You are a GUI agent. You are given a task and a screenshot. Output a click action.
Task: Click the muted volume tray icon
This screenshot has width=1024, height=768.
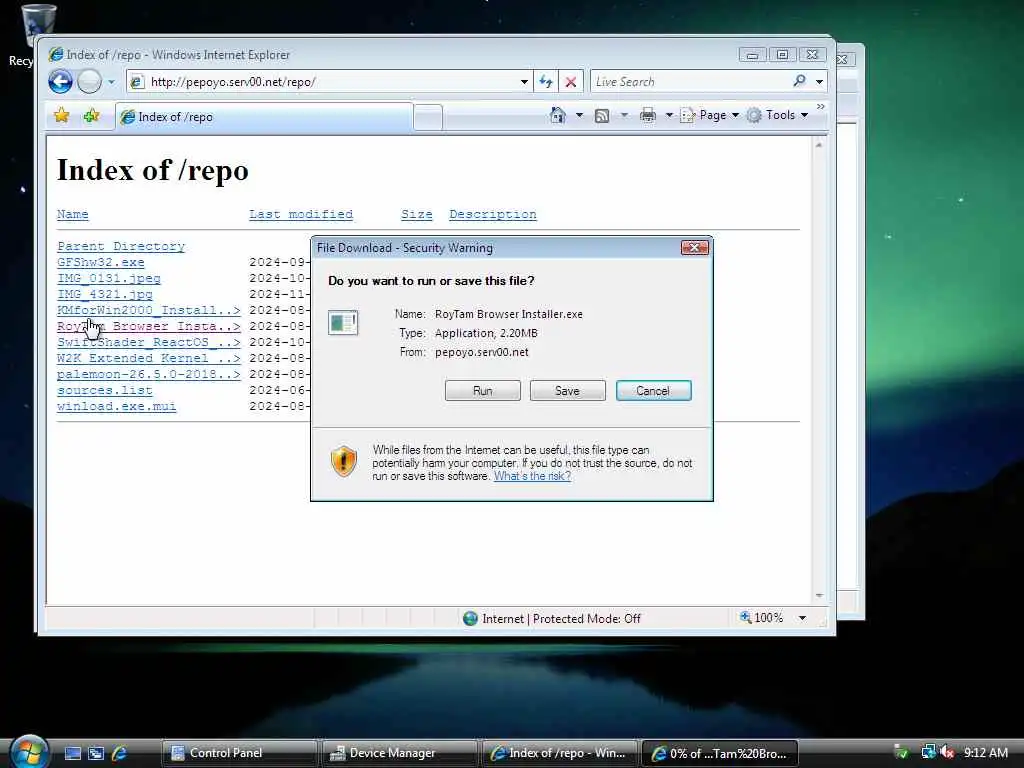click(948, 753)
